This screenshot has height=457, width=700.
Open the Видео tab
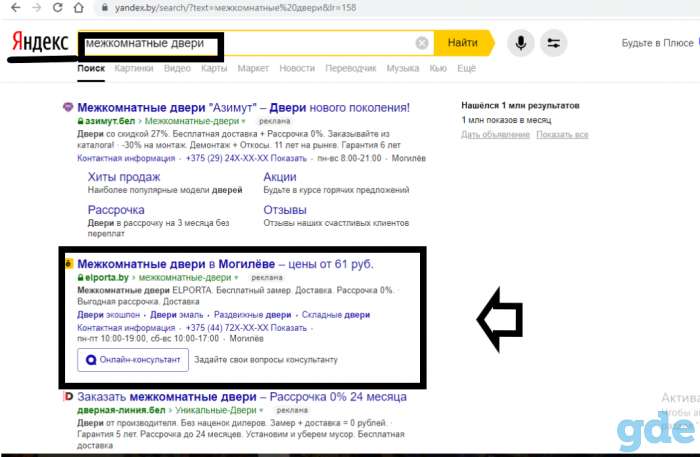[x=177, y=68]
